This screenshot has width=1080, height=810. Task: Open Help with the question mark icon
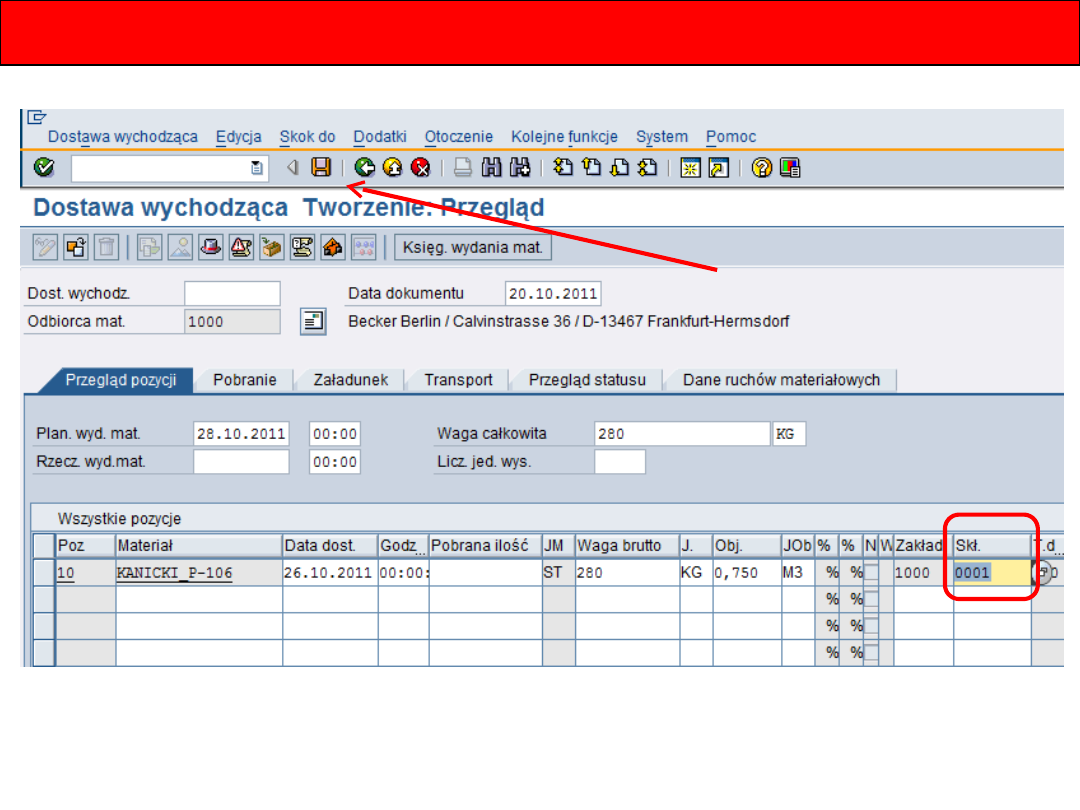click(763, 168)
